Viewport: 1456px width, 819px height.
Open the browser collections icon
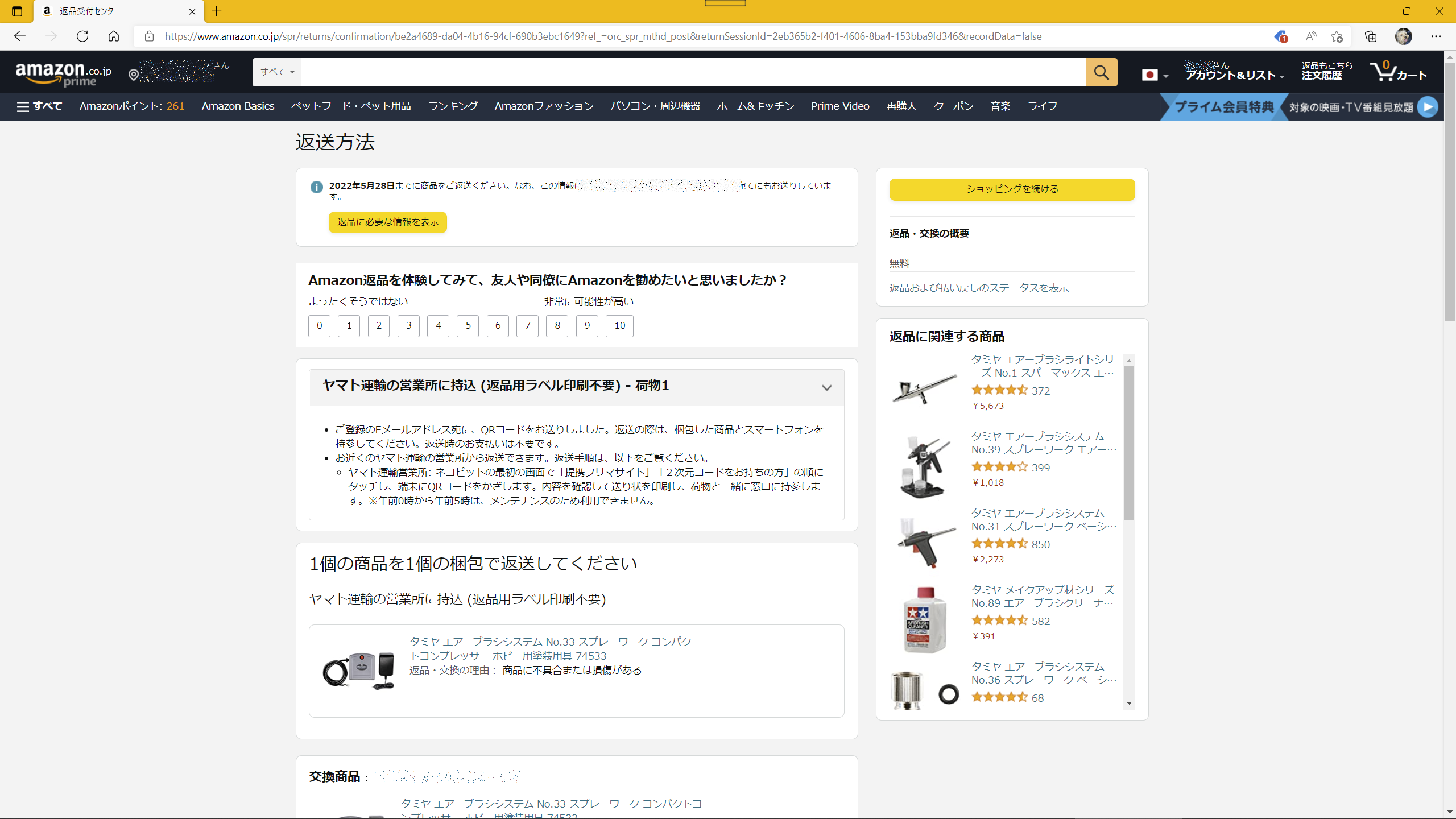click(1371, 36)
